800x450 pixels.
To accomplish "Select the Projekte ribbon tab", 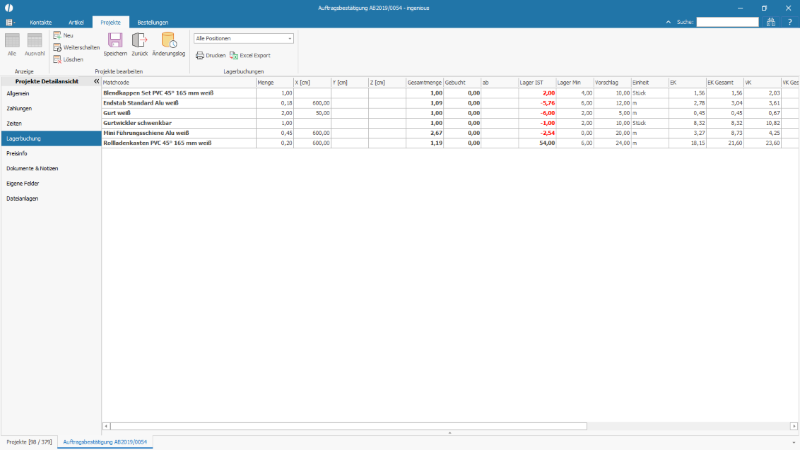I will pyautogui.click(x=111, y=22).
